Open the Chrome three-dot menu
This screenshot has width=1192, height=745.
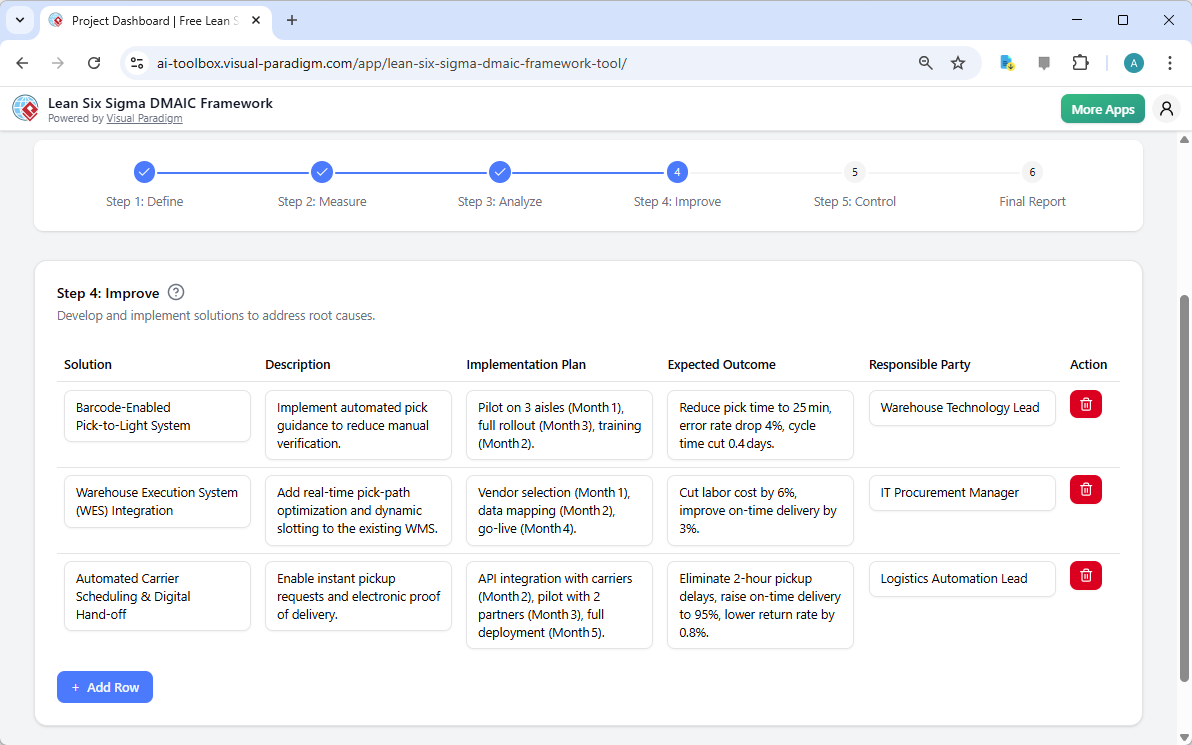[1170, 62]
